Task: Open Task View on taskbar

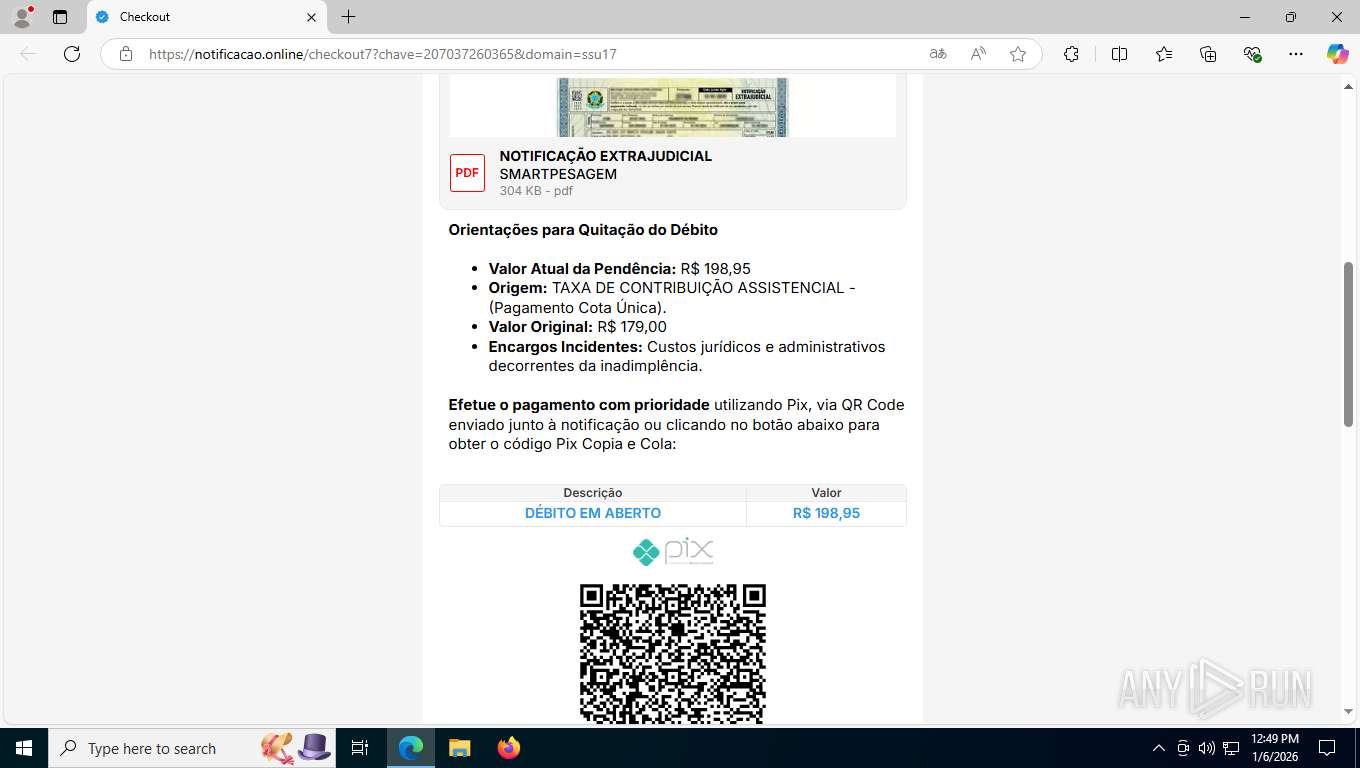Action: tap(361, 748)
